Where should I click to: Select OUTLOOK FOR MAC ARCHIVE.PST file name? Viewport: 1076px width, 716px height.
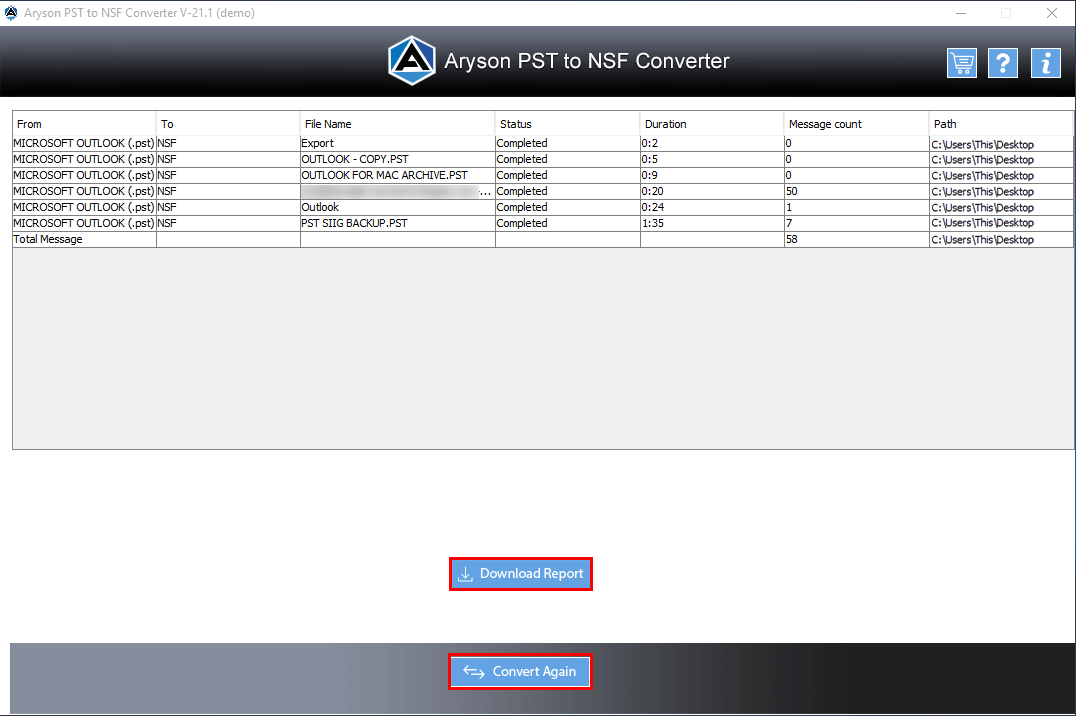397,176
